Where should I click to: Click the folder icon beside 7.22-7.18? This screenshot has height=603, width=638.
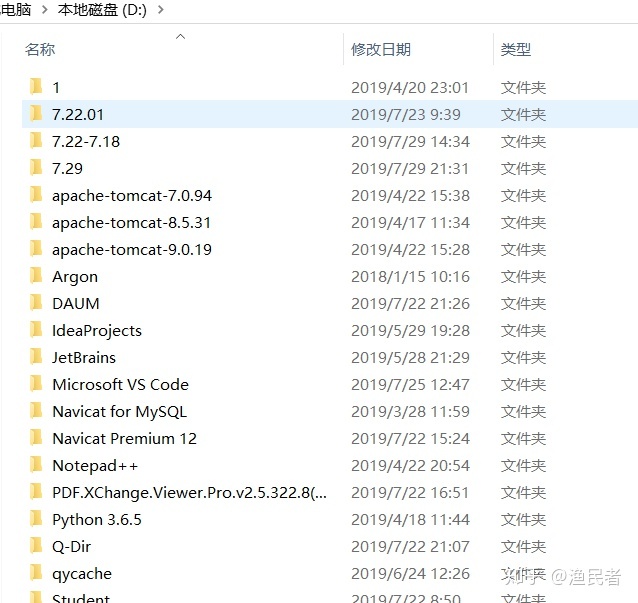click(x=36, y=140)
